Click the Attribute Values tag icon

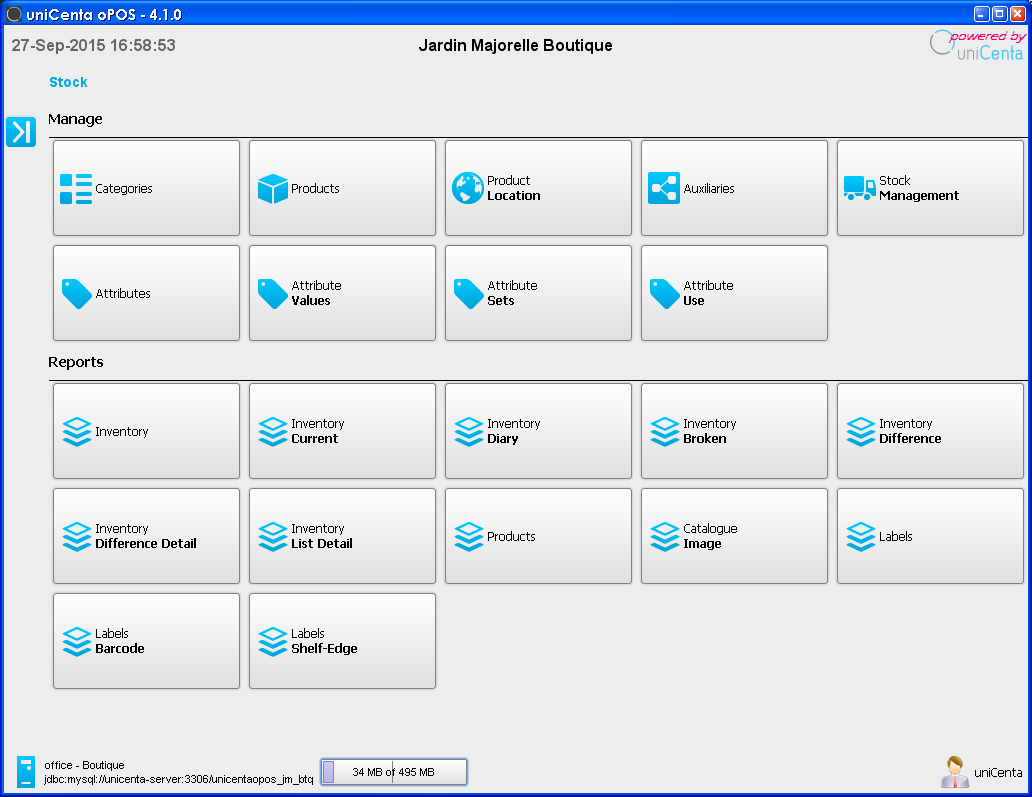click(x=272, y=294)
